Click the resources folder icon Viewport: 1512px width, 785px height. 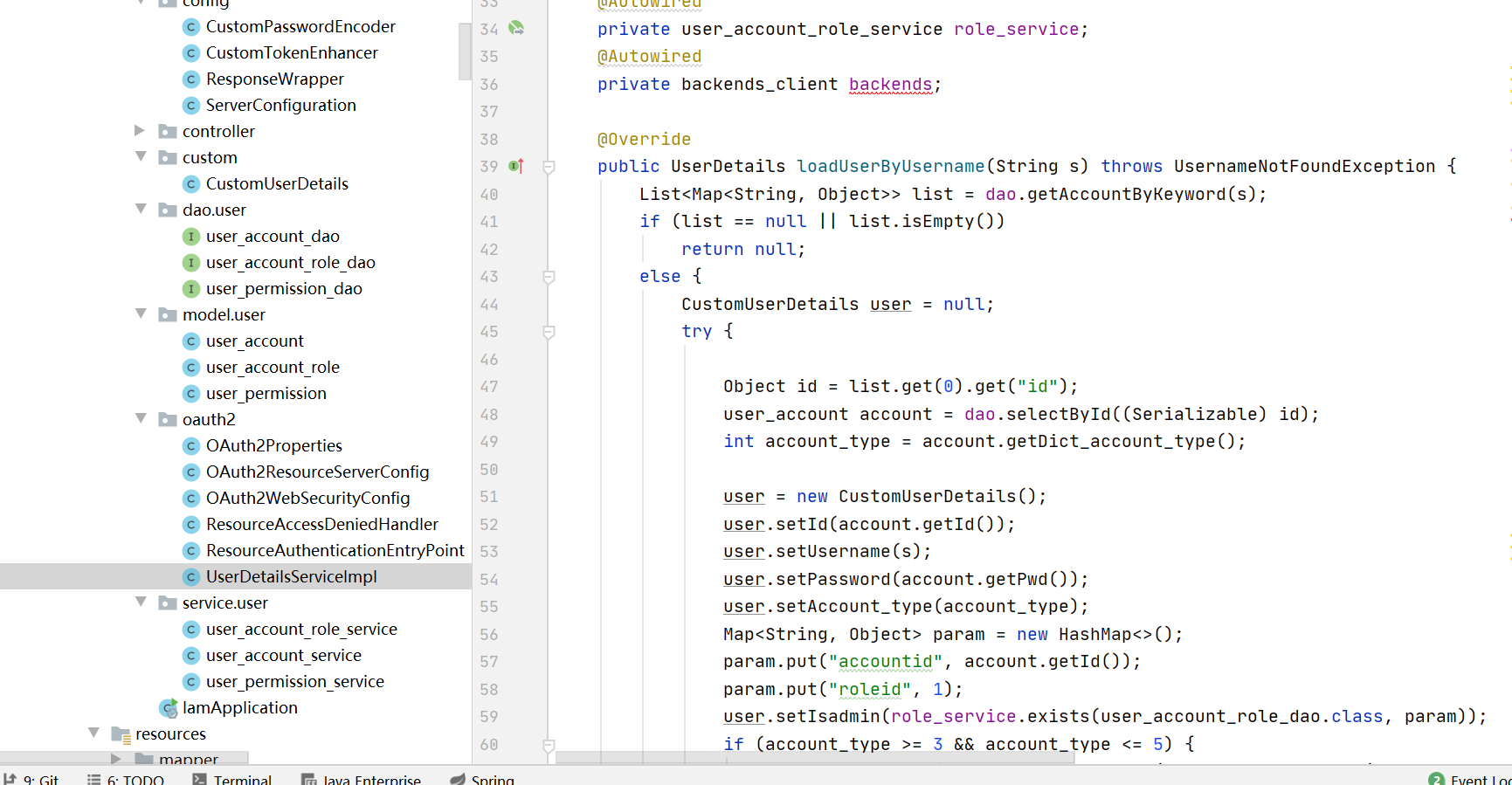121,734
